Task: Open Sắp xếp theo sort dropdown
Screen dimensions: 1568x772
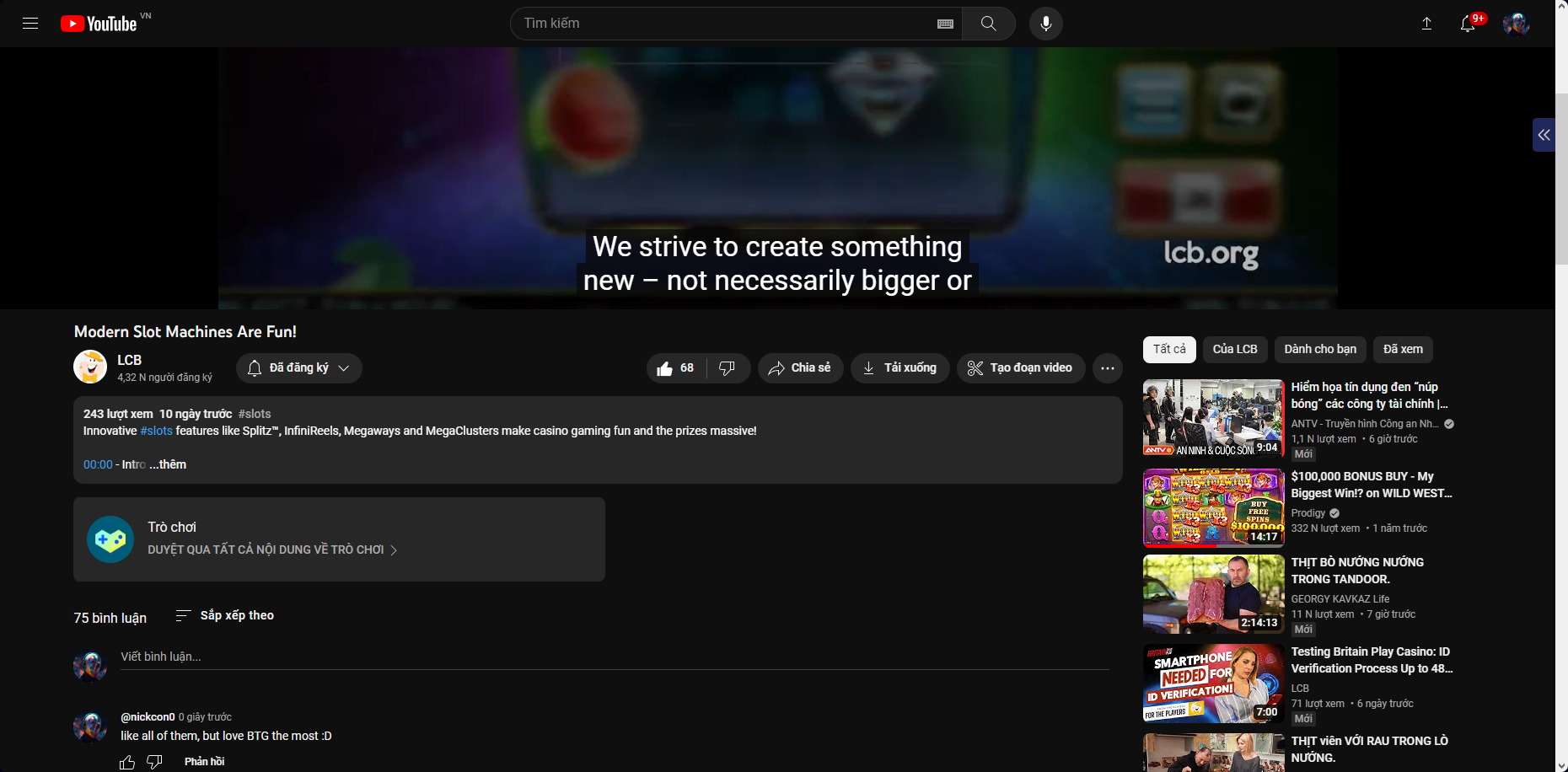Action: (x=224, y=616)
